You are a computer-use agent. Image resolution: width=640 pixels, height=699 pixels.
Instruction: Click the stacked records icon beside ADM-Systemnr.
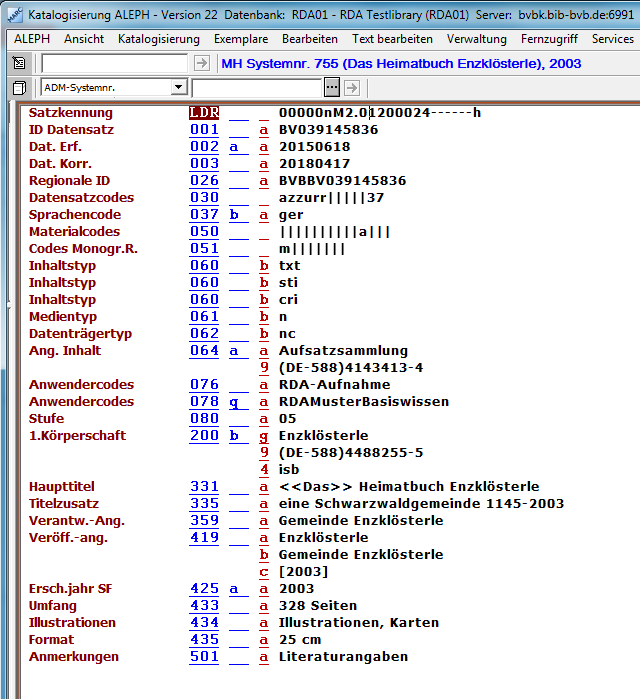[x=19, y=88]
